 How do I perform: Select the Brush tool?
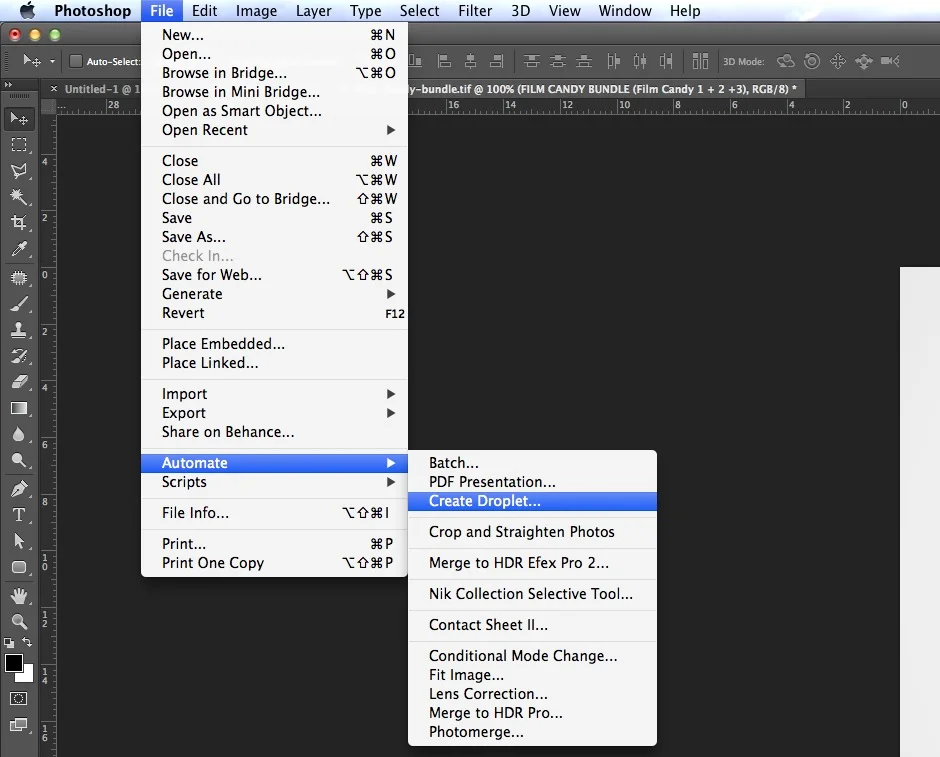point(19,304)
